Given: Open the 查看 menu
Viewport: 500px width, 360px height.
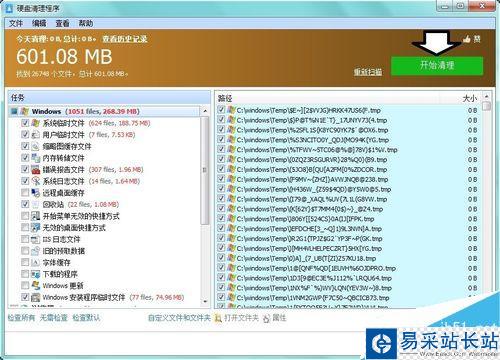Looking at the screenshot, I should coord(62,23).
